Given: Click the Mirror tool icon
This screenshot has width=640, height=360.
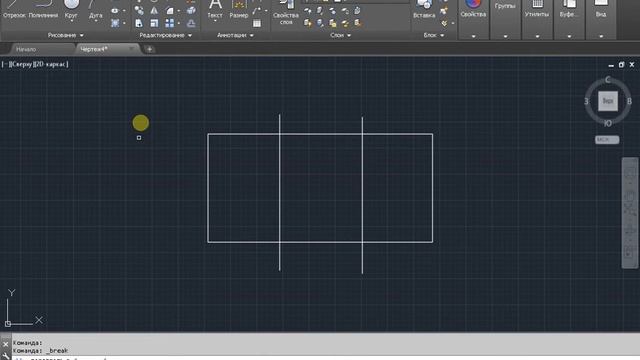Looking at the screenshot, I should pyautogui.click(x=154, y=11).
